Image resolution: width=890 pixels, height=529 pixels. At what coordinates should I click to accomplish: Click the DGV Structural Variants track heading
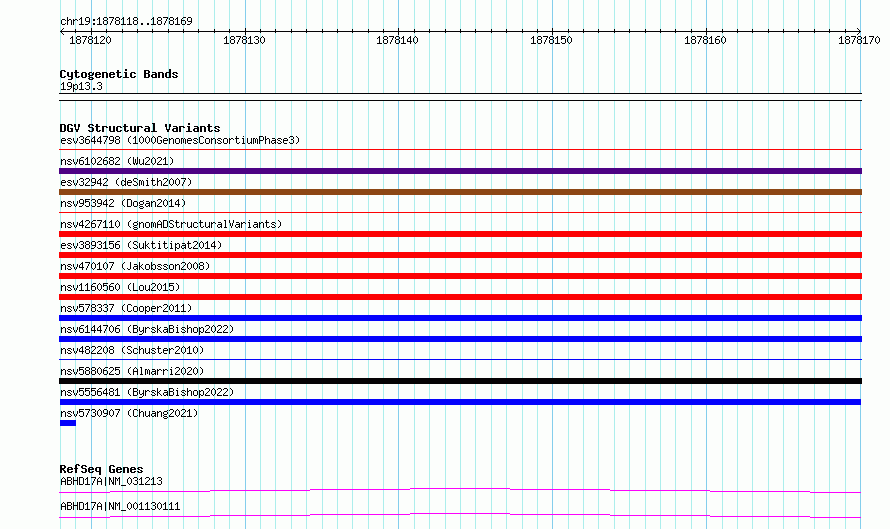point(140,128)
